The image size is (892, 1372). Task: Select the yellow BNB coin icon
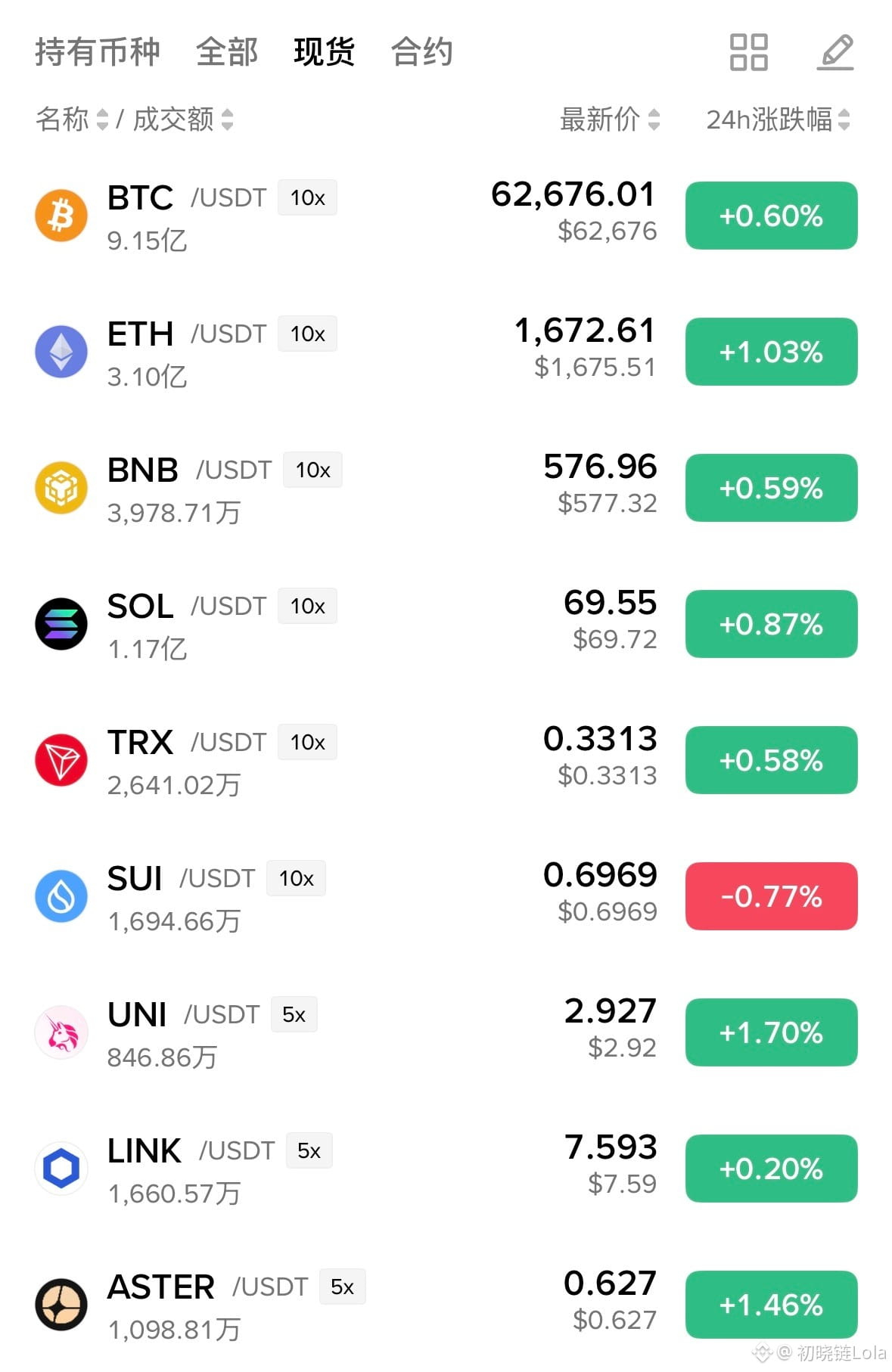(x=61, y=488)
